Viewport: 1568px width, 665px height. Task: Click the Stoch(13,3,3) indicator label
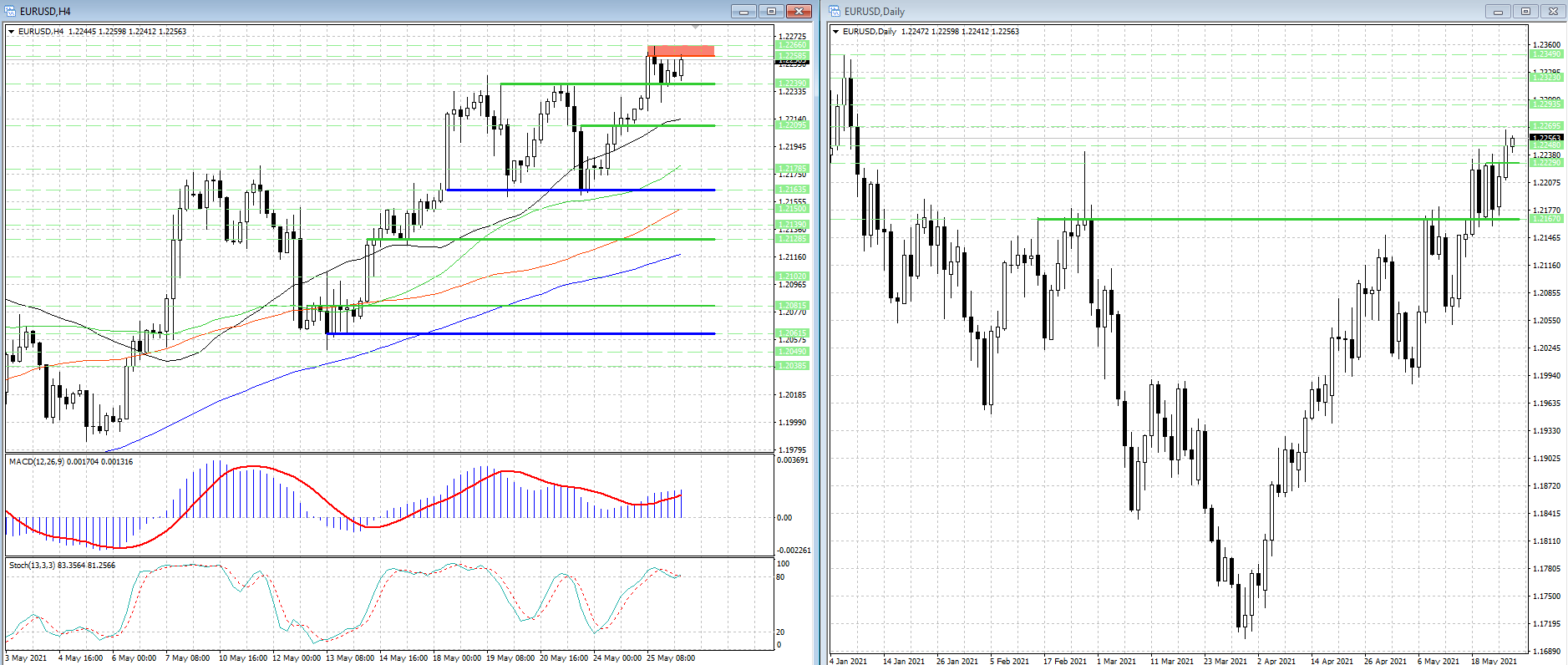(x=62, y=566)
